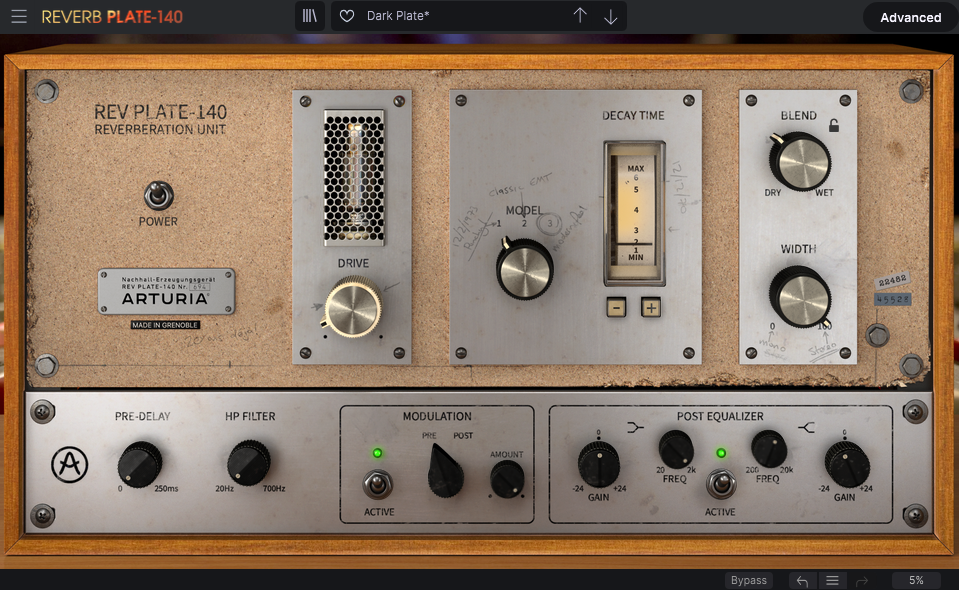This screenshot has height=590, width=961.
Task: Open the preset library browser icon
Action: (x=312, y=16)
